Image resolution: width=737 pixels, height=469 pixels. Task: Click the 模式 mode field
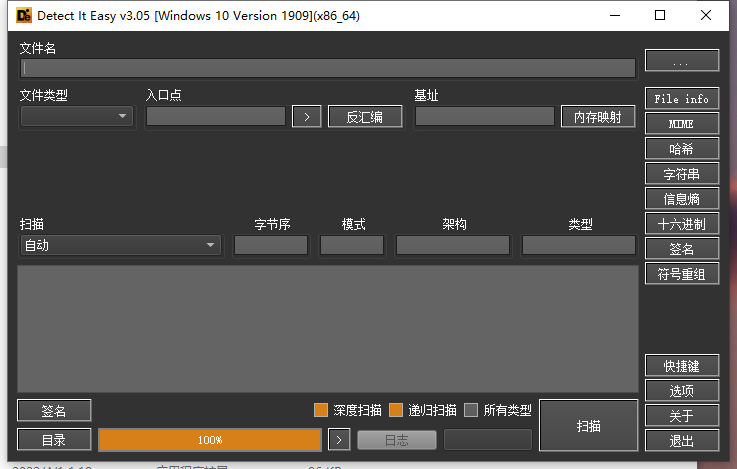click(352, 245)
